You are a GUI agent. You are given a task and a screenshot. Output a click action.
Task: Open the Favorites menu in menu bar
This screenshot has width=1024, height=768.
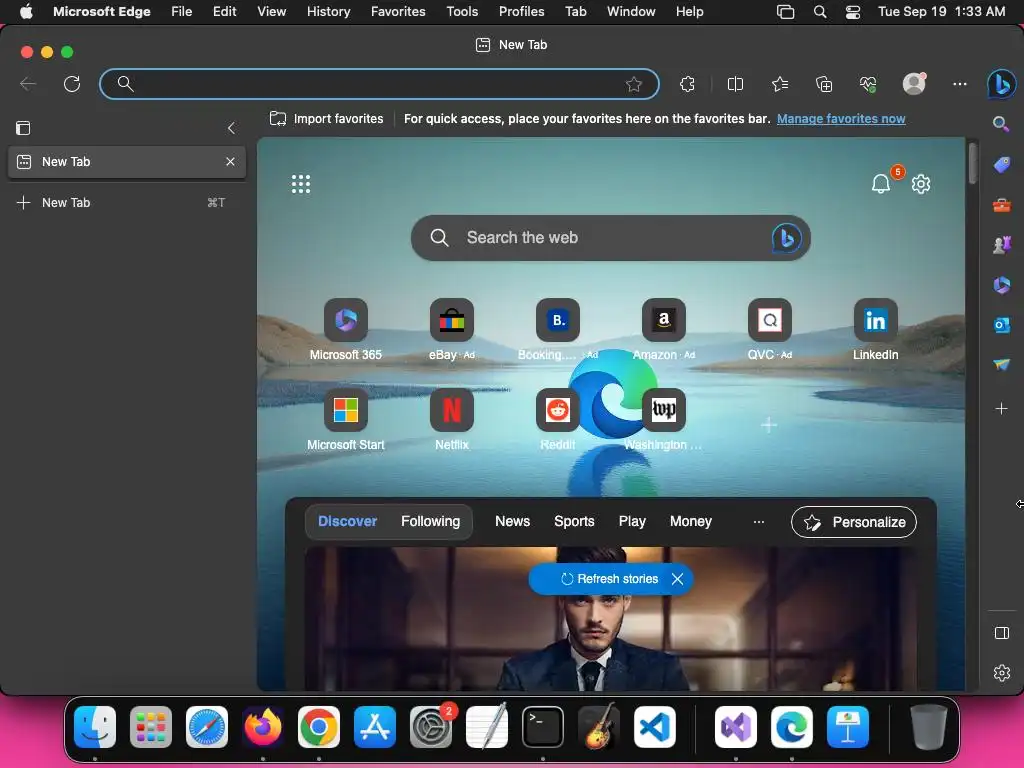point(398,11)
